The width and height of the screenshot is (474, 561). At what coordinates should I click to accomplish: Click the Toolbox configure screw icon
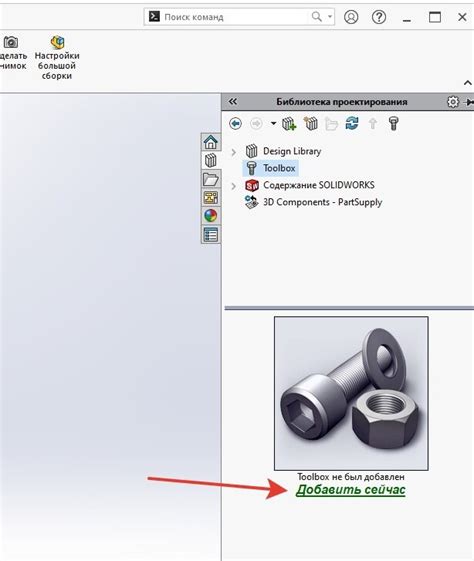click(394, 124)
